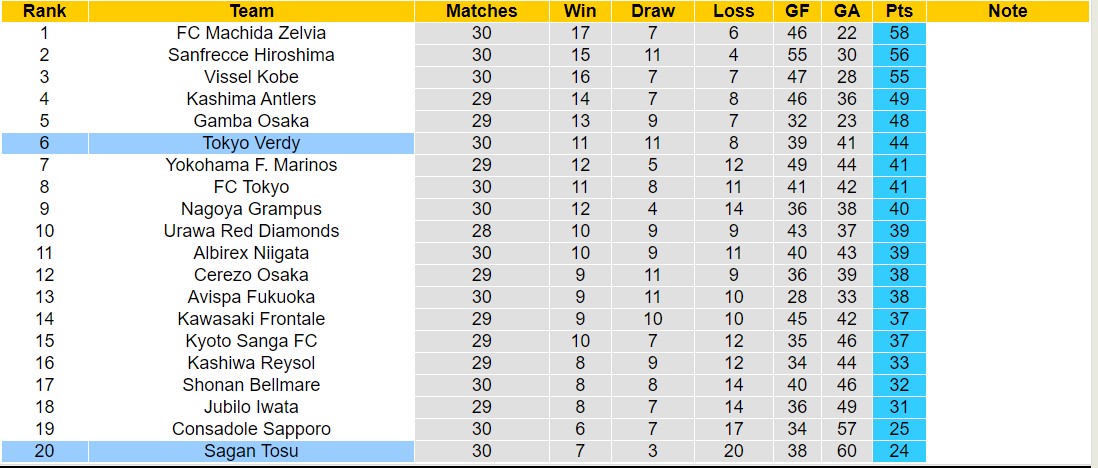Select the Matches column header
Viewport: 1098px width, 468px height.
482,11
